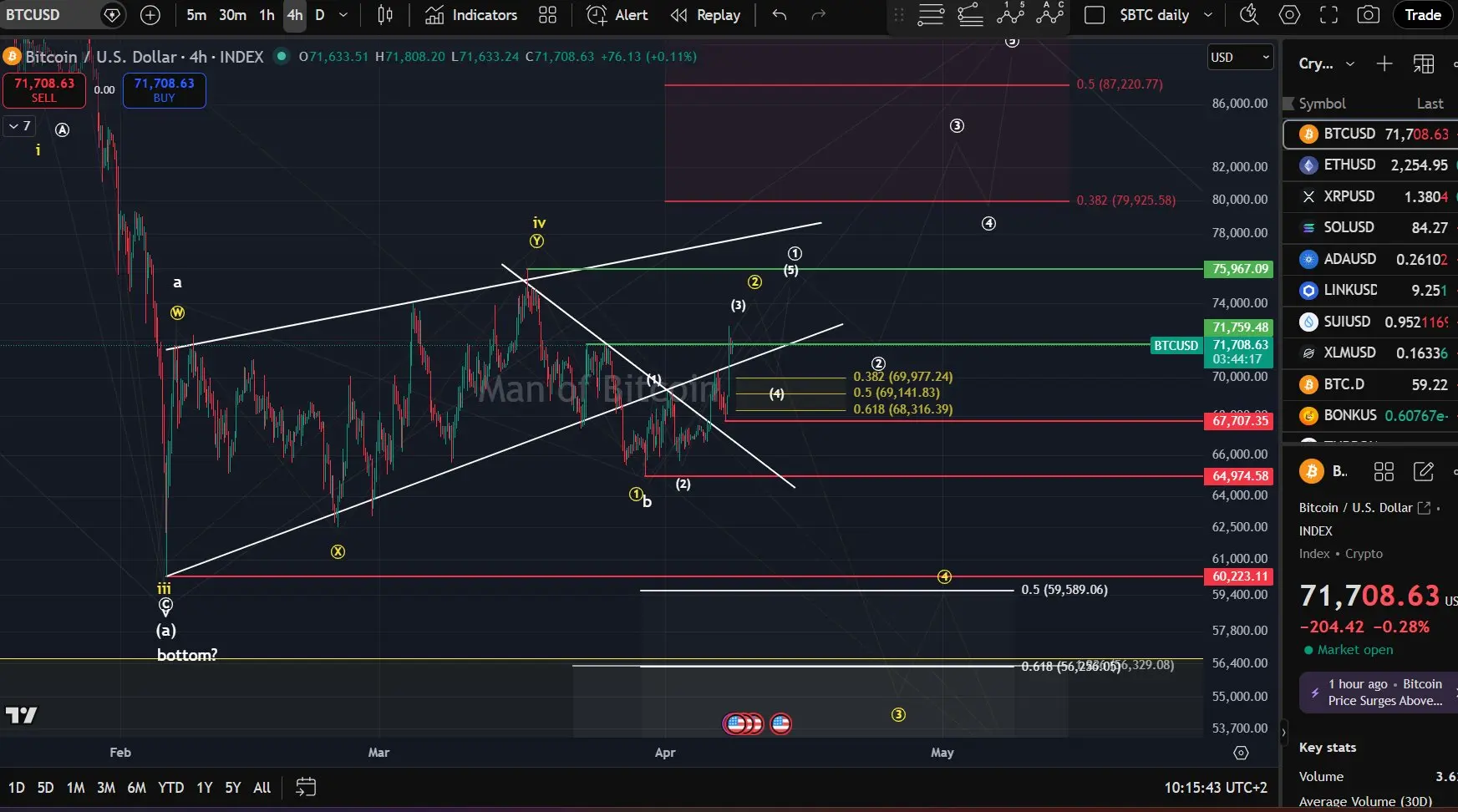Set the chart range to 5Y
1458x812 pixels.
pyautogui.click(x=233, y=787)
